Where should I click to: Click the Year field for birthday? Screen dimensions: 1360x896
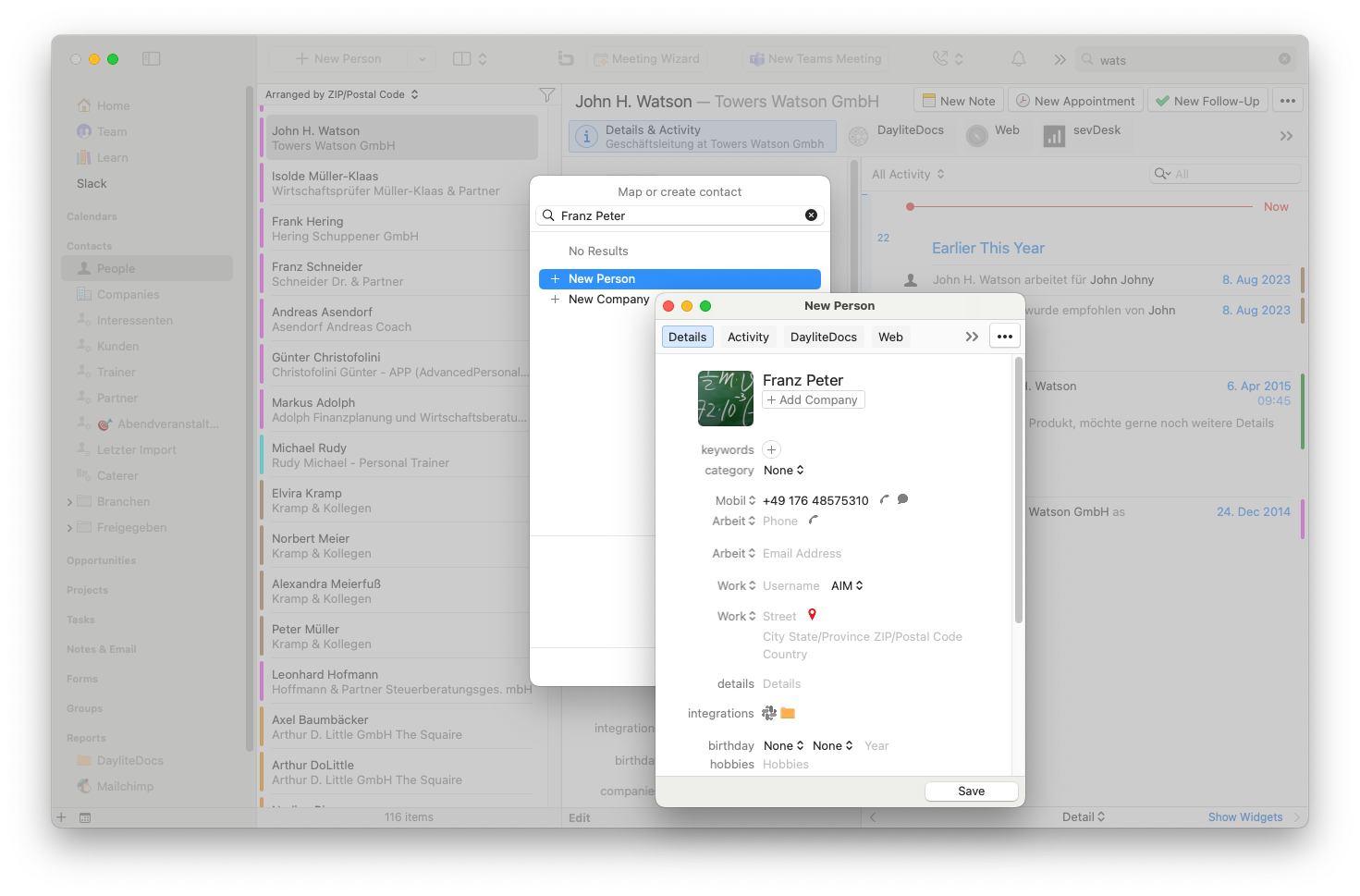pos(876,746)
